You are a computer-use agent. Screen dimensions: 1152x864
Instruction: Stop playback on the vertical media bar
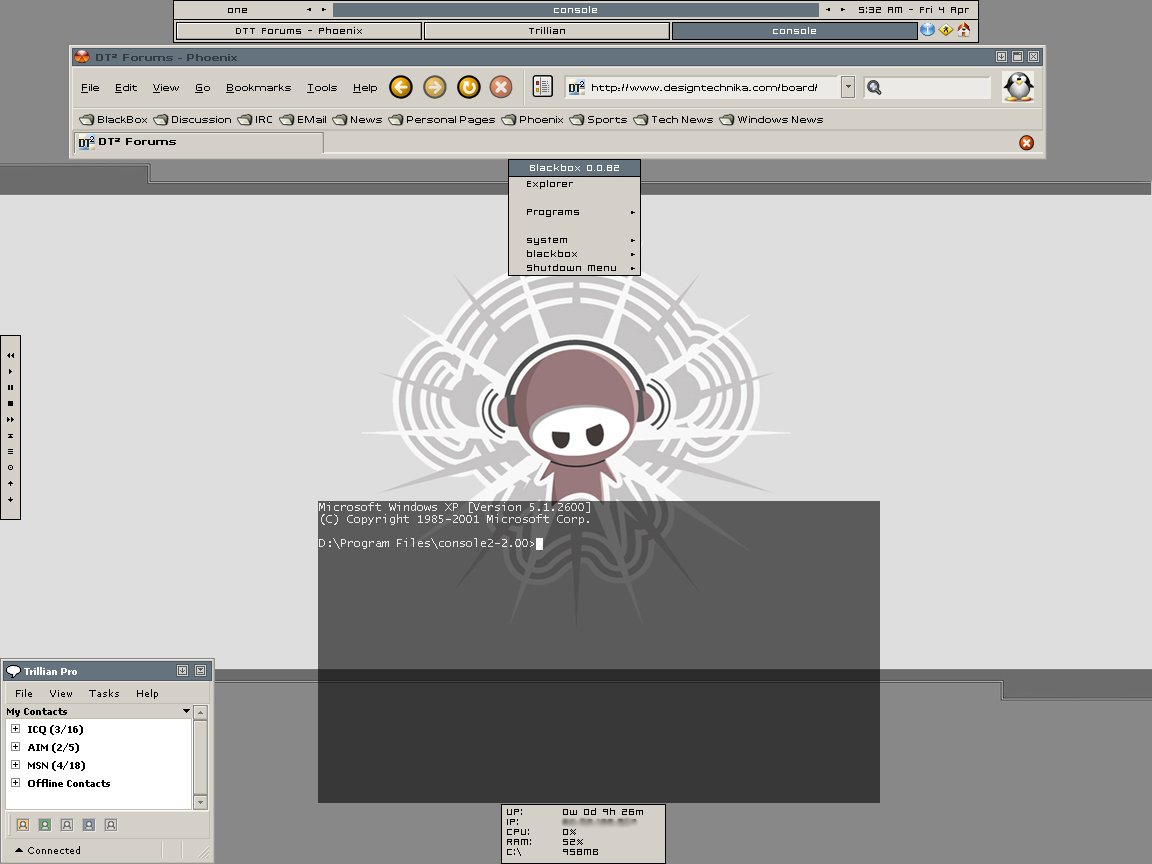tap(10, 403)
